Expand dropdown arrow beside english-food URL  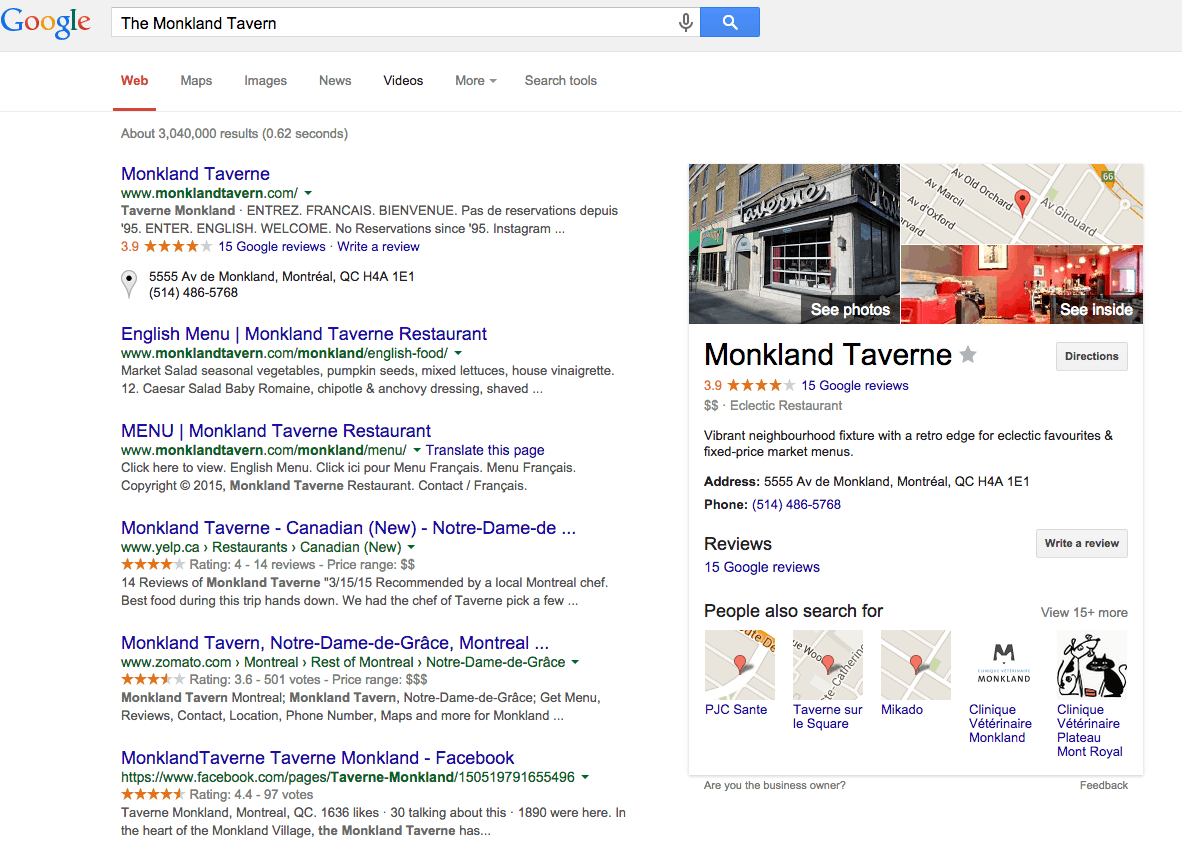(x=458, y=353)
